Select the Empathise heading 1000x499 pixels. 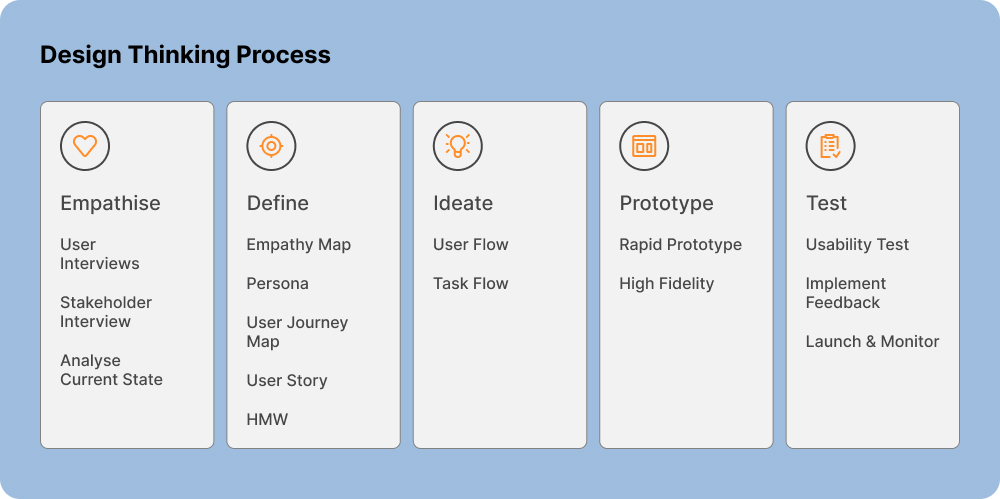[x=110, y=203]
